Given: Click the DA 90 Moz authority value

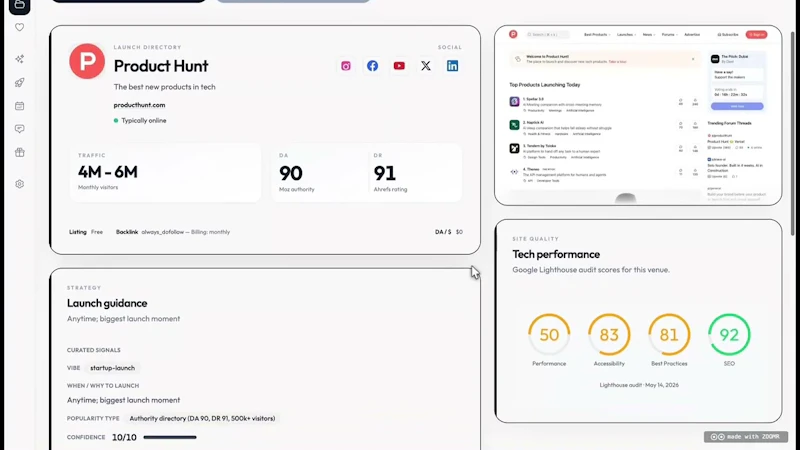Looking at the screenshot, I should (x=291, y=173).
